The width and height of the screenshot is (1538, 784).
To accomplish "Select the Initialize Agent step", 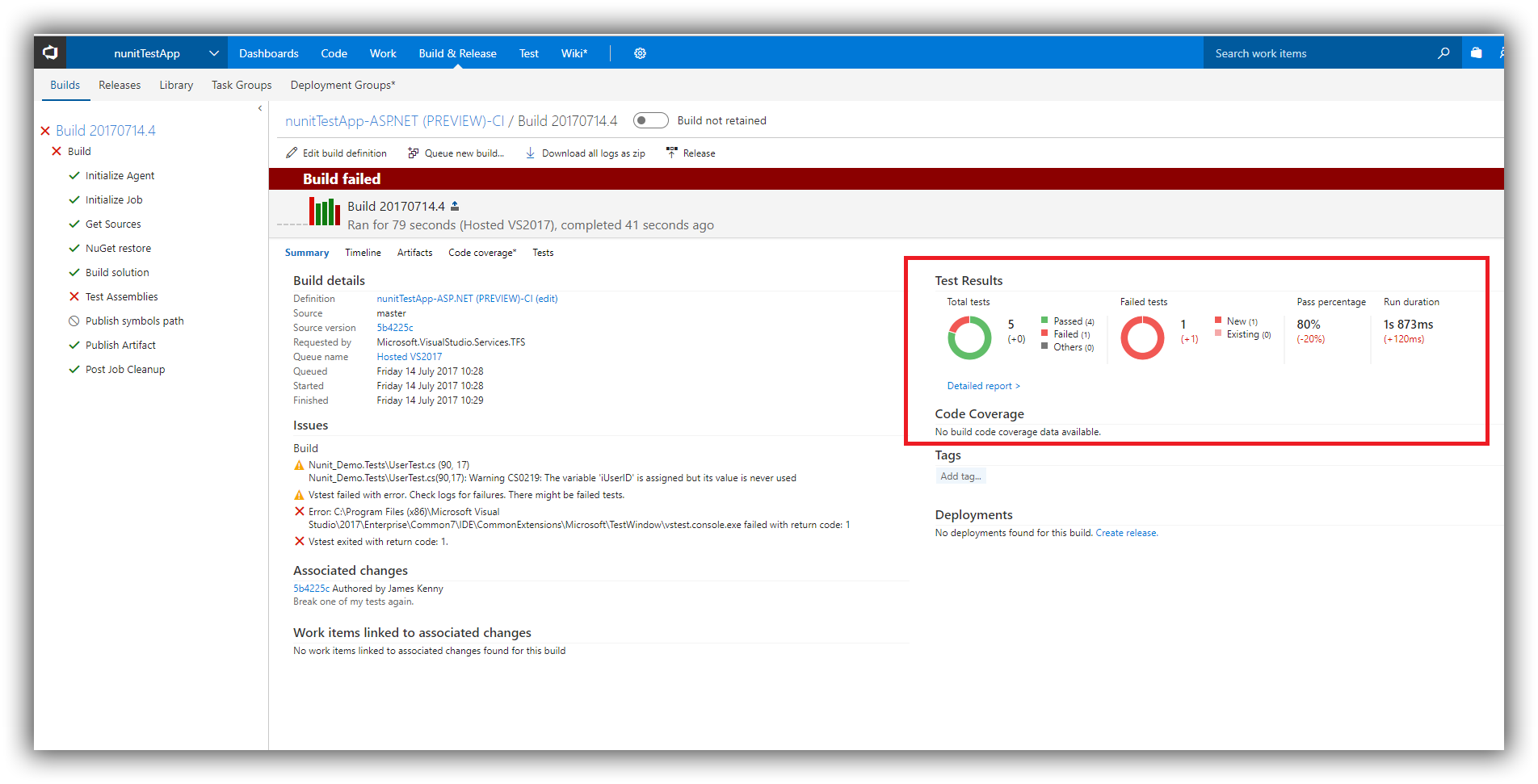I will pos(120,175).
